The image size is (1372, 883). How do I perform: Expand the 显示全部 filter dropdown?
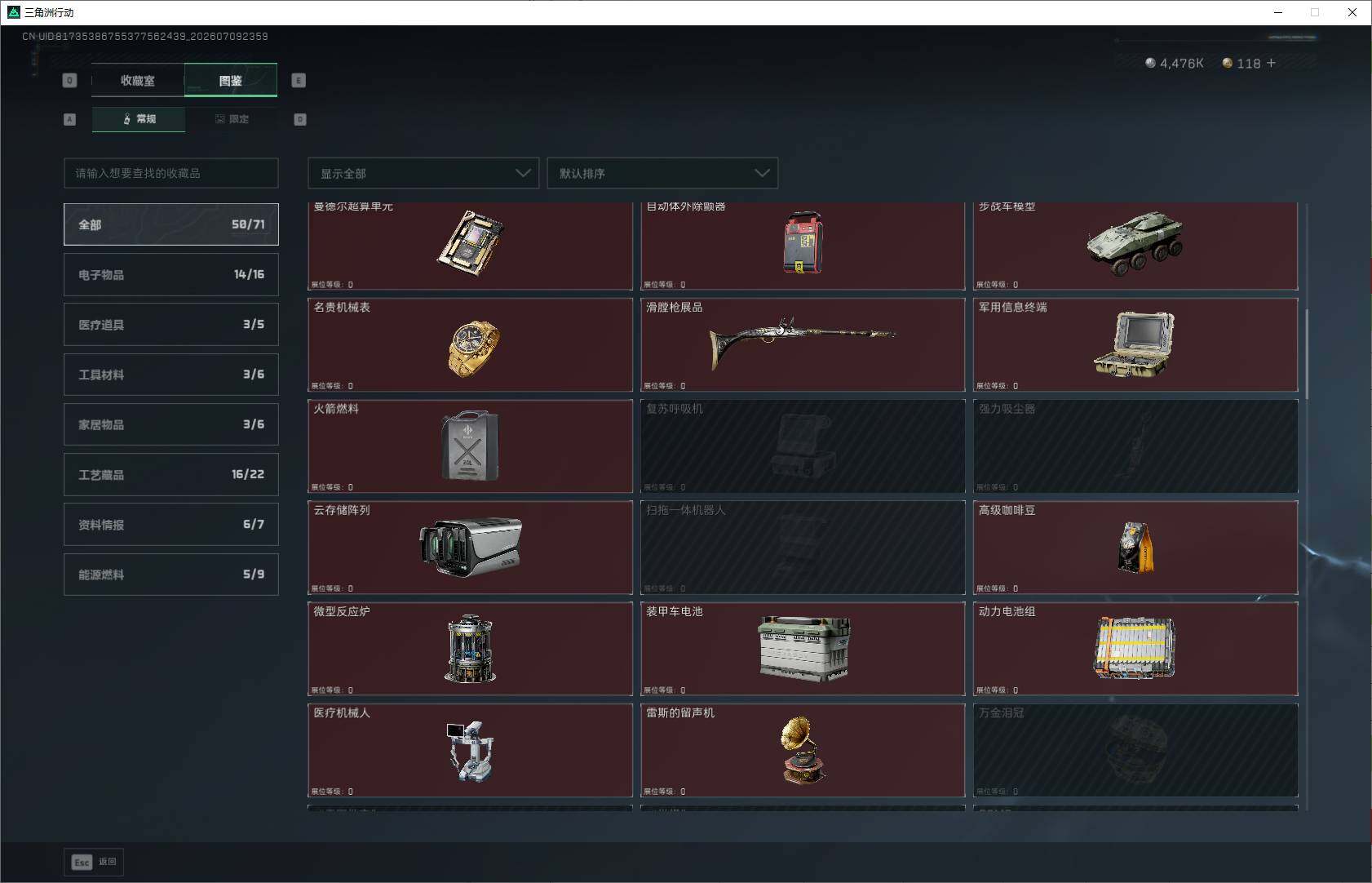point(423,173)
